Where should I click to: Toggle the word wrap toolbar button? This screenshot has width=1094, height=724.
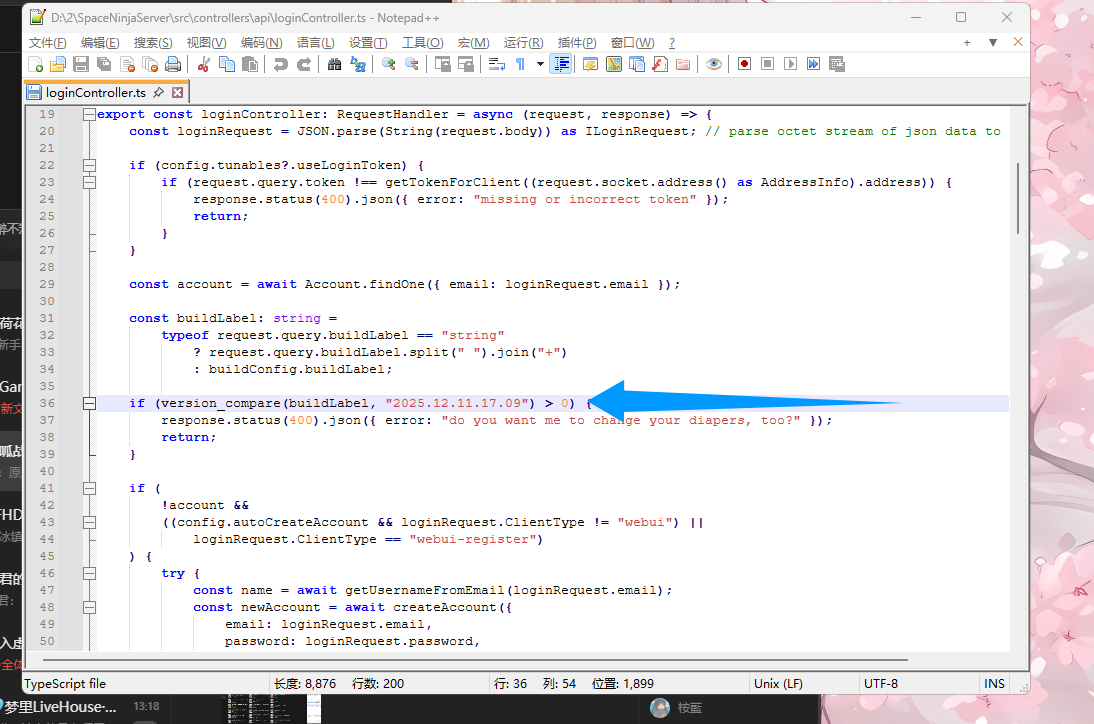(x=496, y=64)
